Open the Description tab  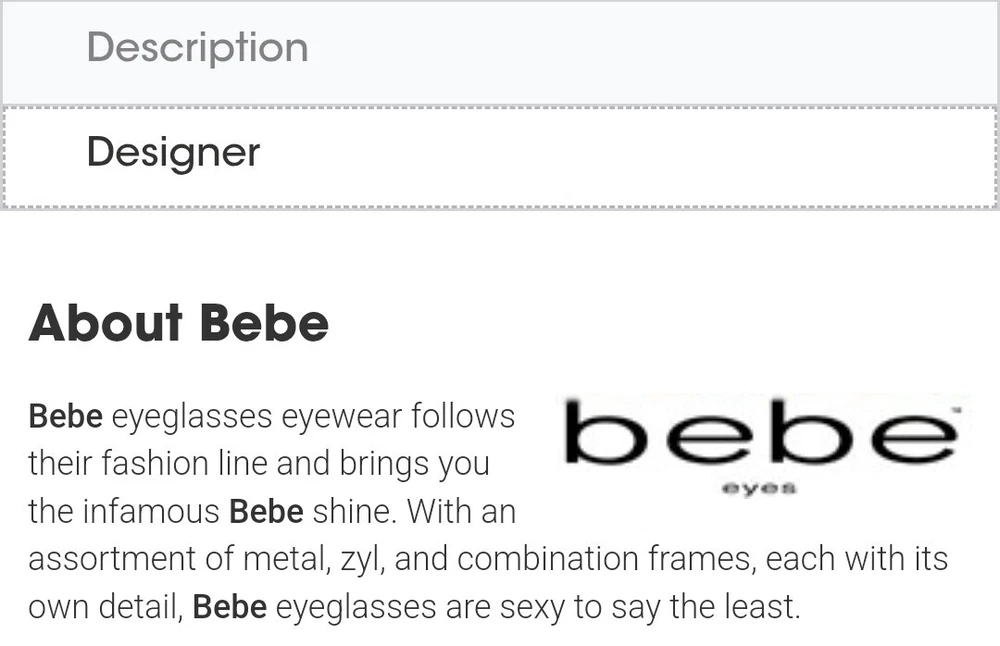pos(197,49)
